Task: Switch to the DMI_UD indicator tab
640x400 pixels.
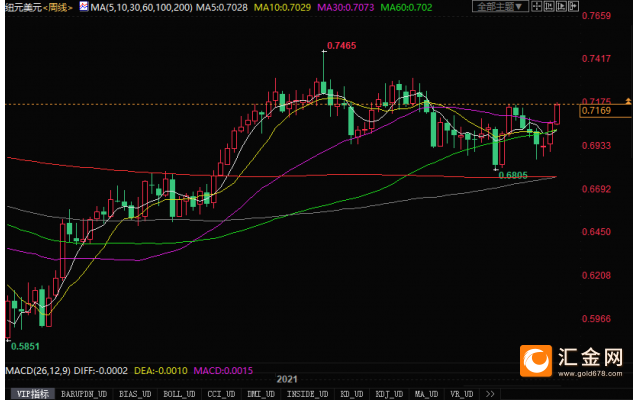Action: click(x=261, y=394)
